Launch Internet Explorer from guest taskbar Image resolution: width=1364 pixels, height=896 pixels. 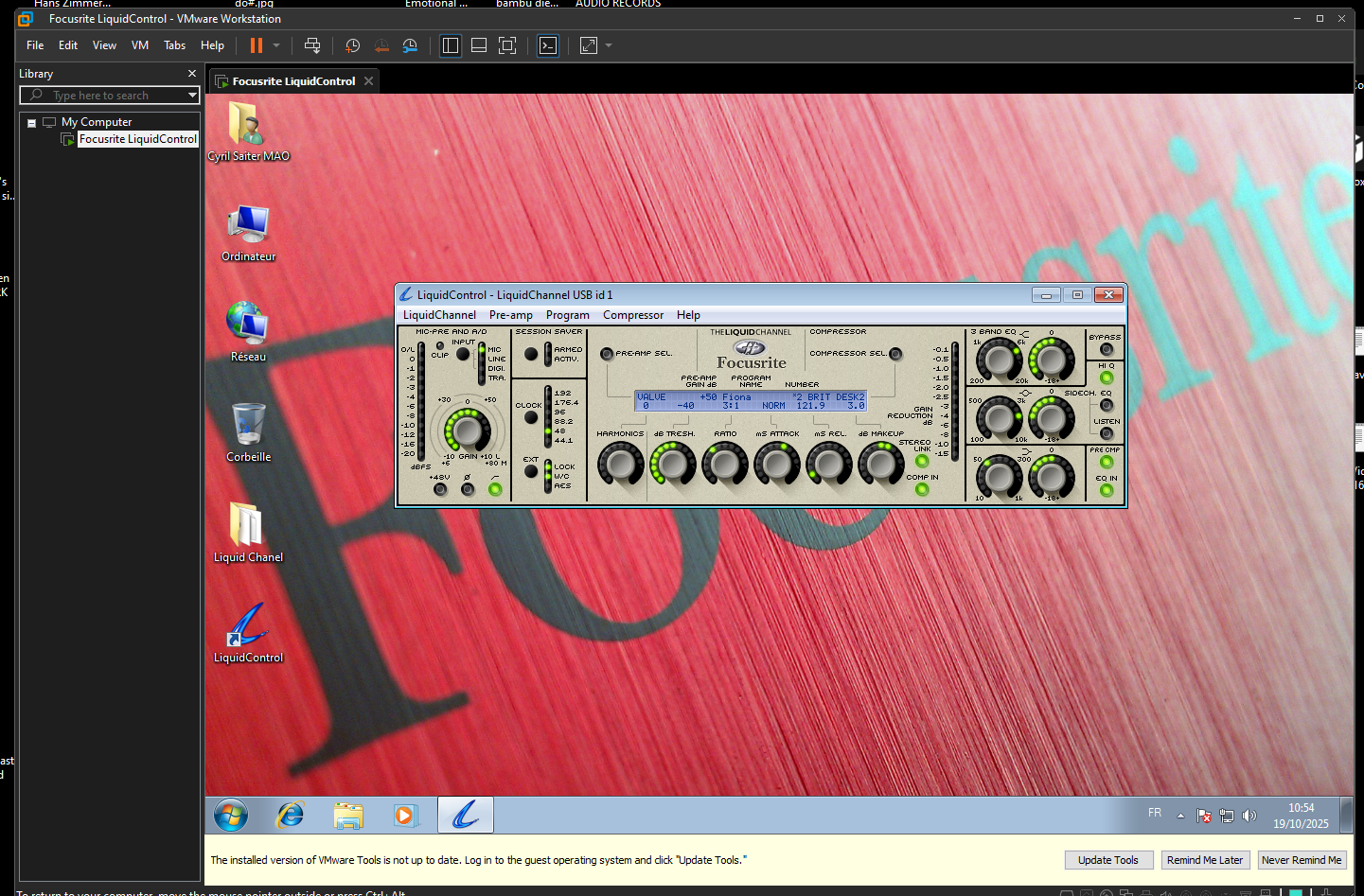(290, 815)
